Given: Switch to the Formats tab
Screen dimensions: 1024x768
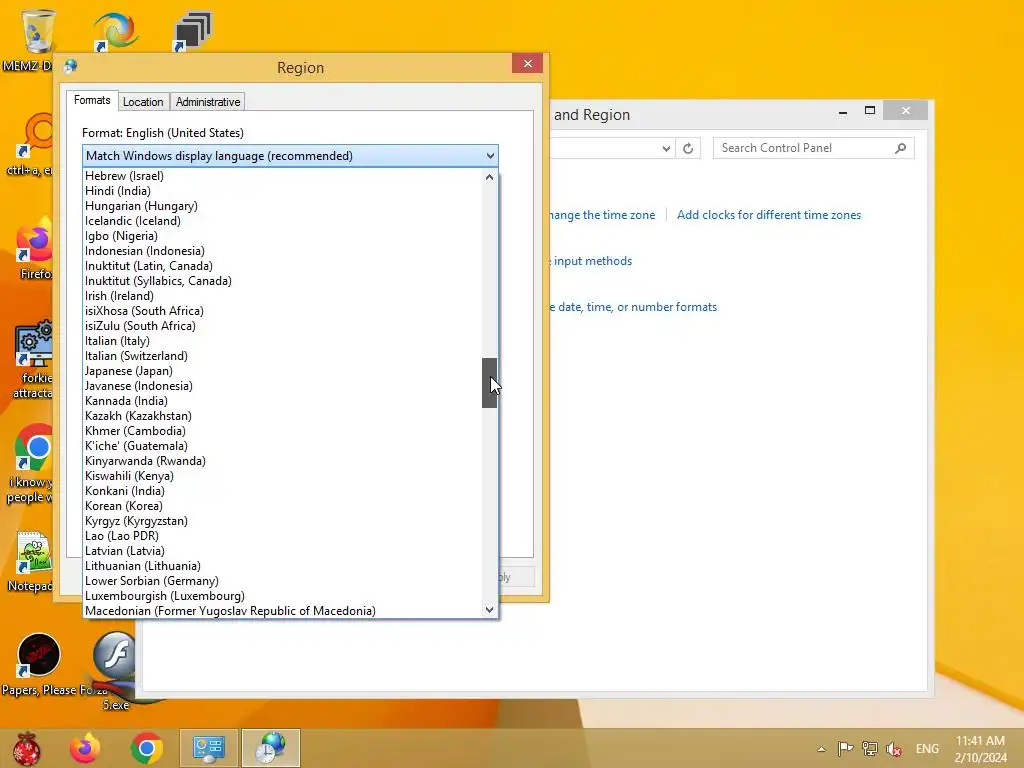Looking at the screenshot, I should click(92, 101).
